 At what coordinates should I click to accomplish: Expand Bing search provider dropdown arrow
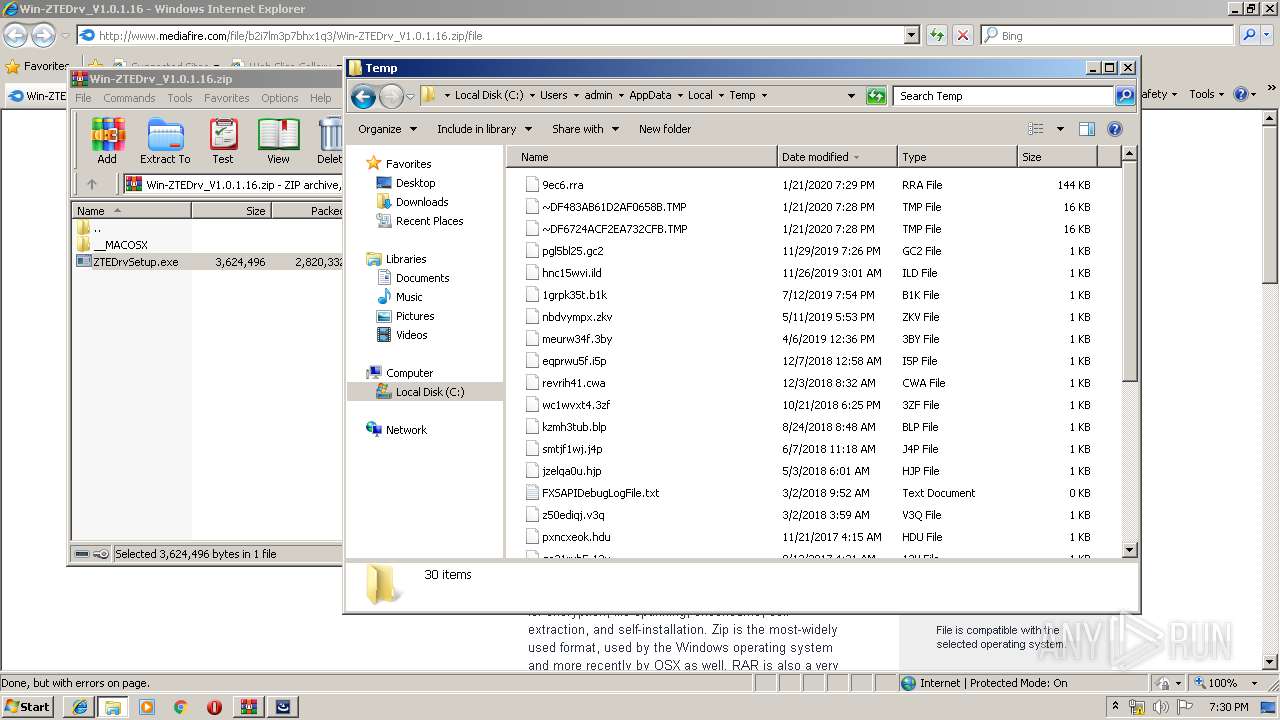[1268, 35]
